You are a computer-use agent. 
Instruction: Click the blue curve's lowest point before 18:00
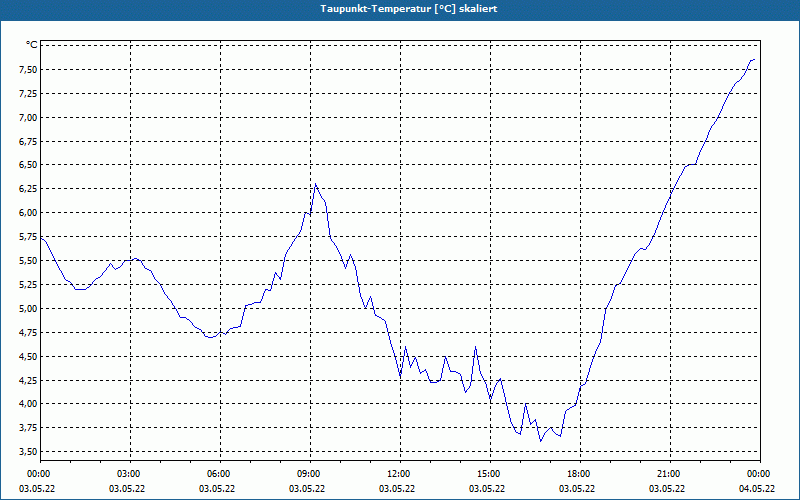coord(541,441)
